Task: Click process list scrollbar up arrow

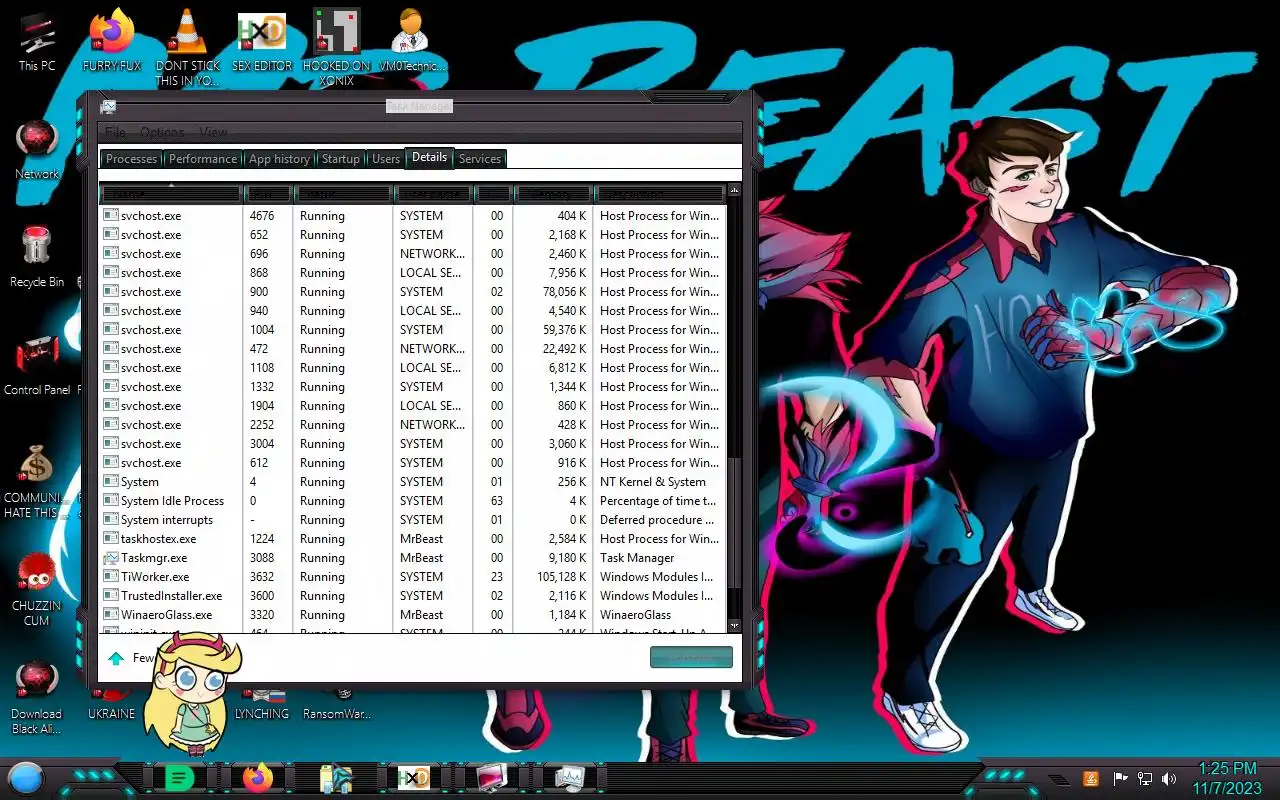Action: (x=735, y=190)
